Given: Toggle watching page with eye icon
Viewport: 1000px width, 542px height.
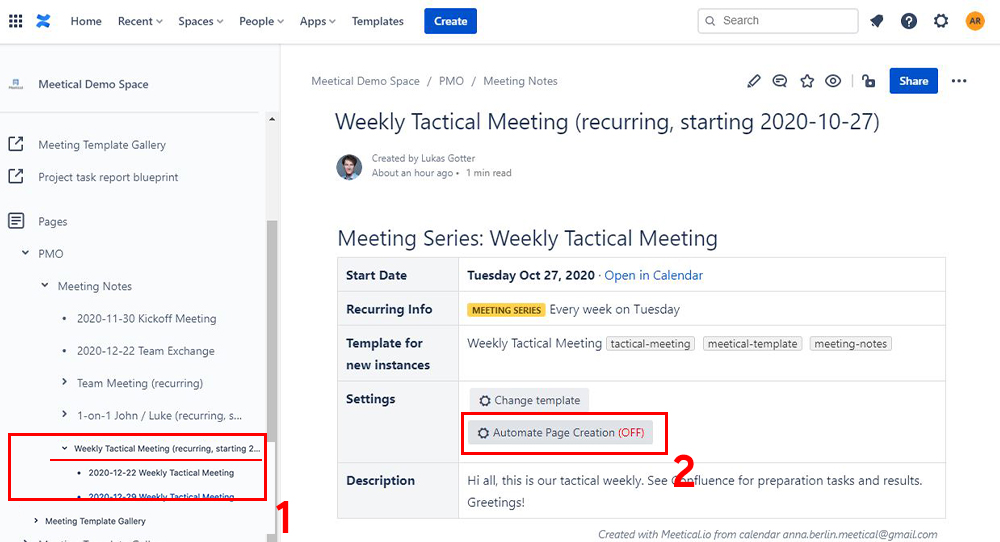Looking at the screenshot, I should pos(833,81).
